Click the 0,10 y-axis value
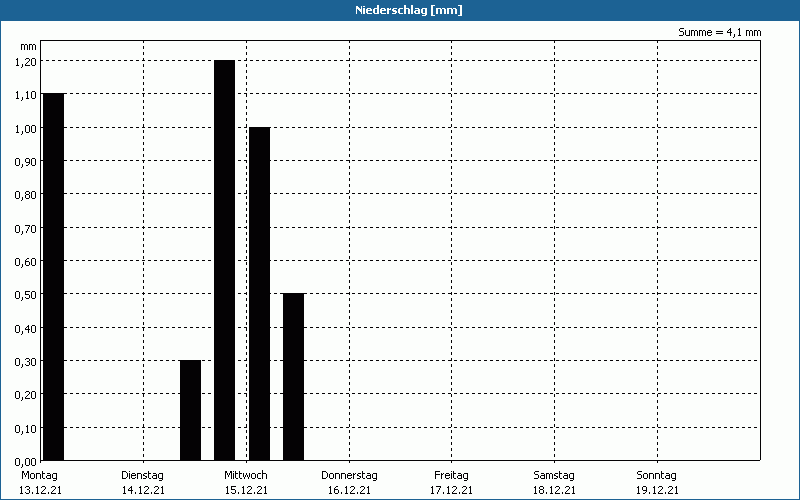Screen dimensions: 800x500 tap(25, 428)
